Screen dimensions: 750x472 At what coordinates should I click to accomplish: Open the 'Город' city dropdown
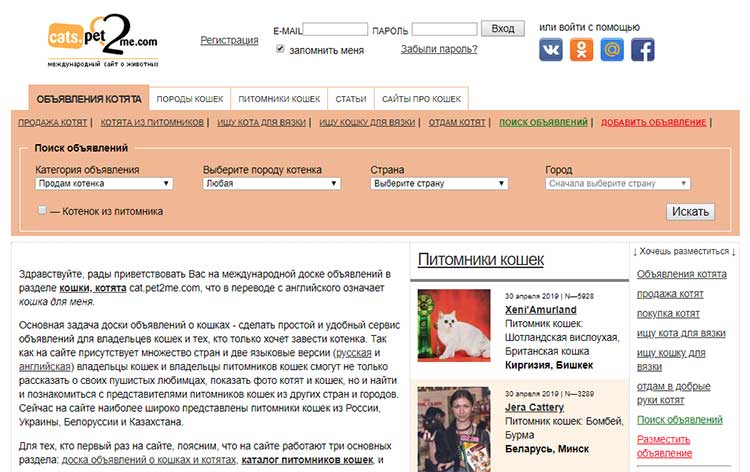pos(618,184)
